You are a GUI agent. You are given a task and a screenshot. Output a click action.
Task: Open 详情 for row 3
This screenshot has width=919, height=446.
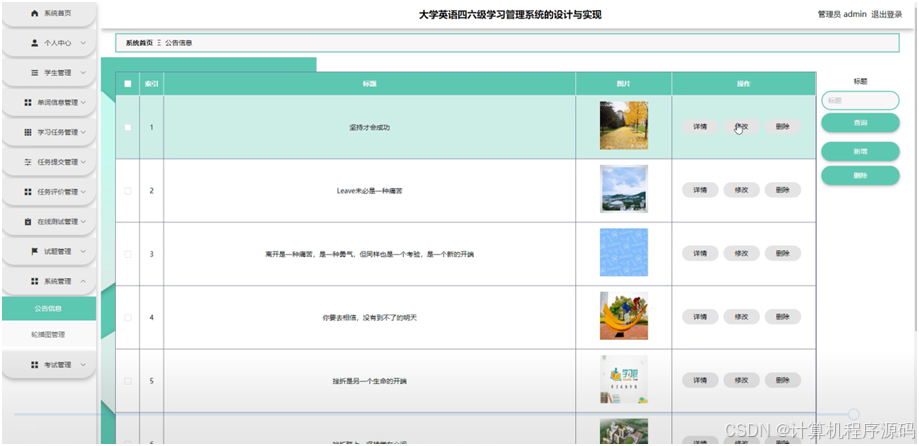(x=700, y=253)
